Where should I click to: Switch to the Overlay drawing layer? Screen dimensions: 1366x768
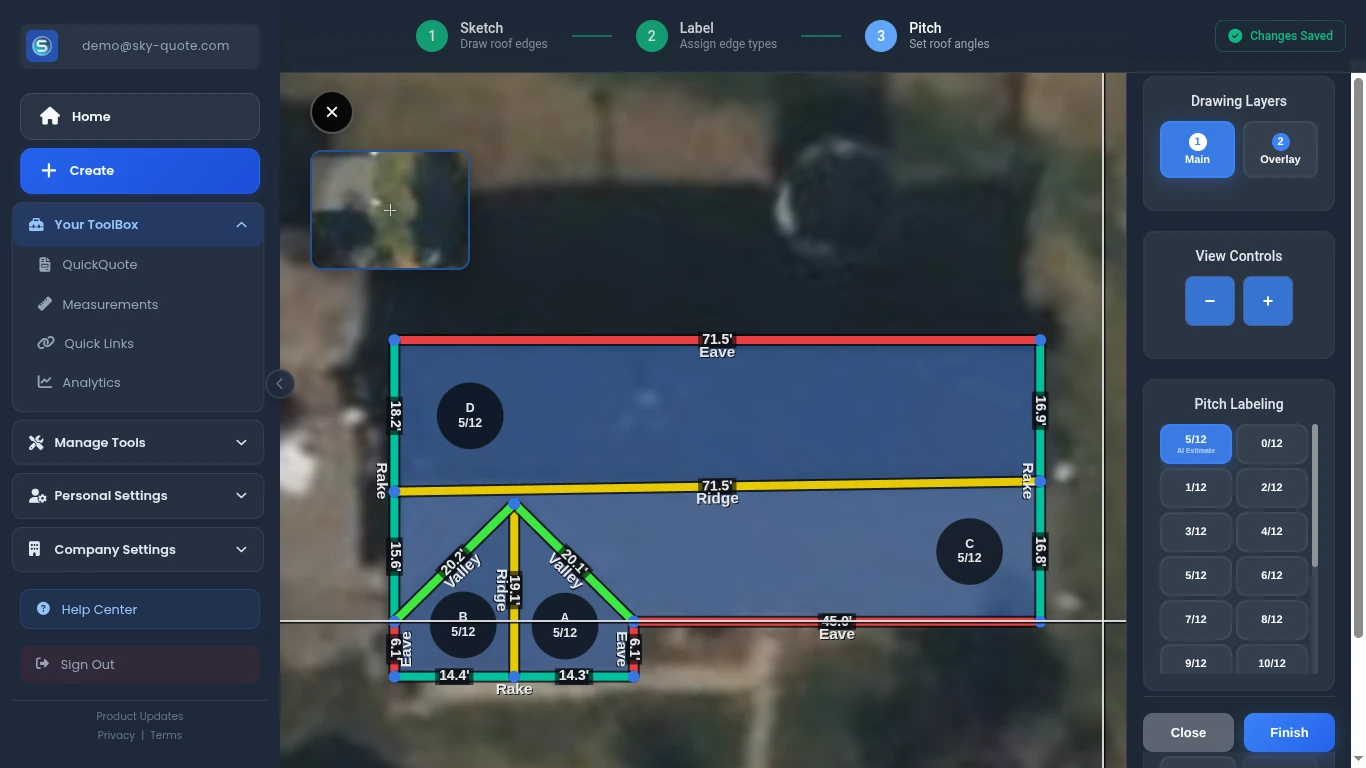(x=1280, y=149)
